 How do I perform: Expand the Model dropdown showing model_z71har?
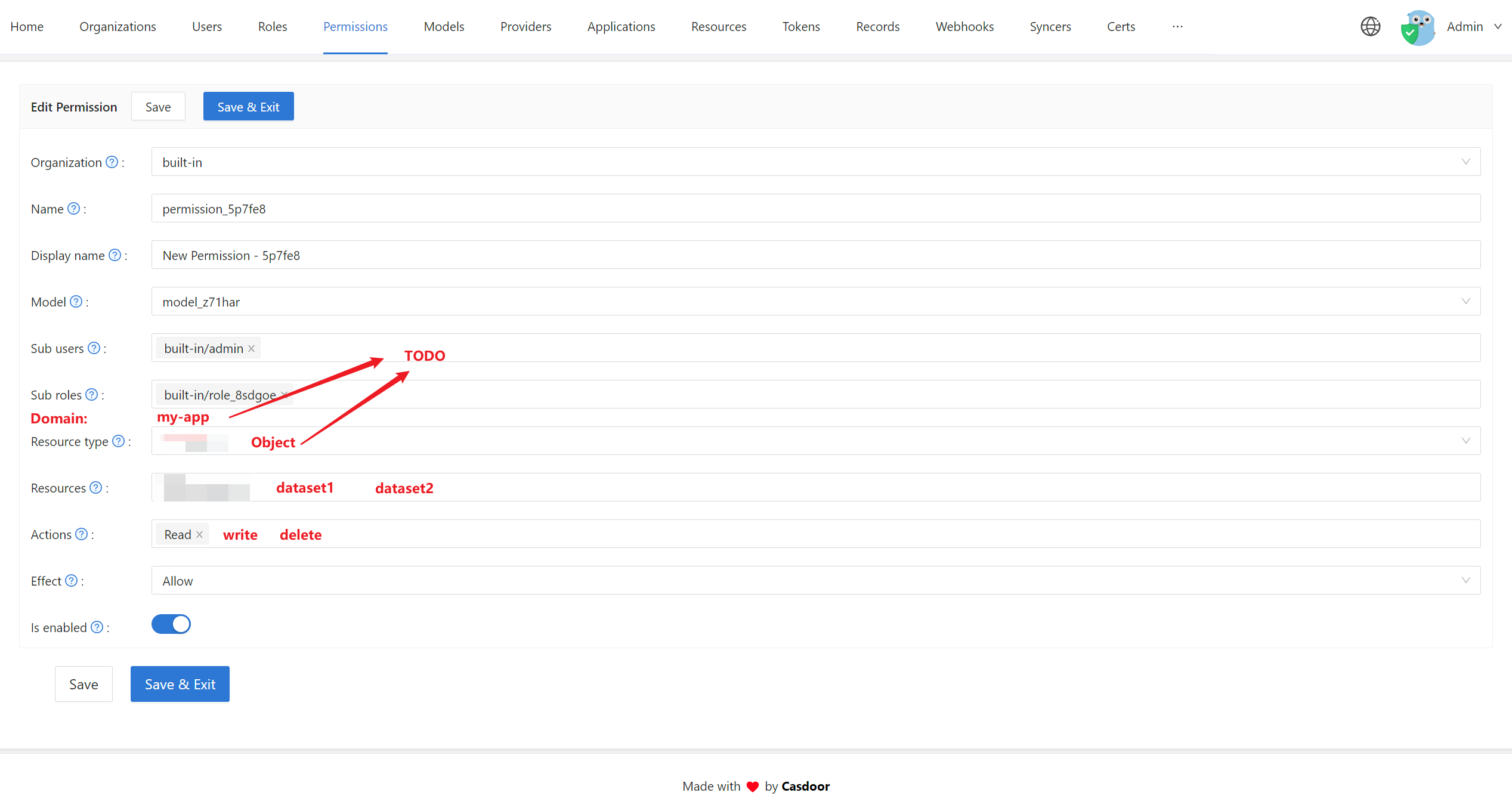coord(815,302)
